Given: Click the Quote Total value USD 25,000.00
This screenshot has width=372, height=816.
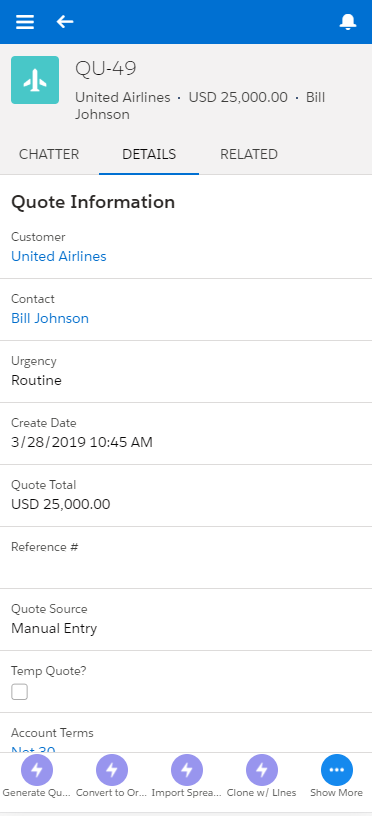Looking at the screenshot, I should [x=61, y=504].
